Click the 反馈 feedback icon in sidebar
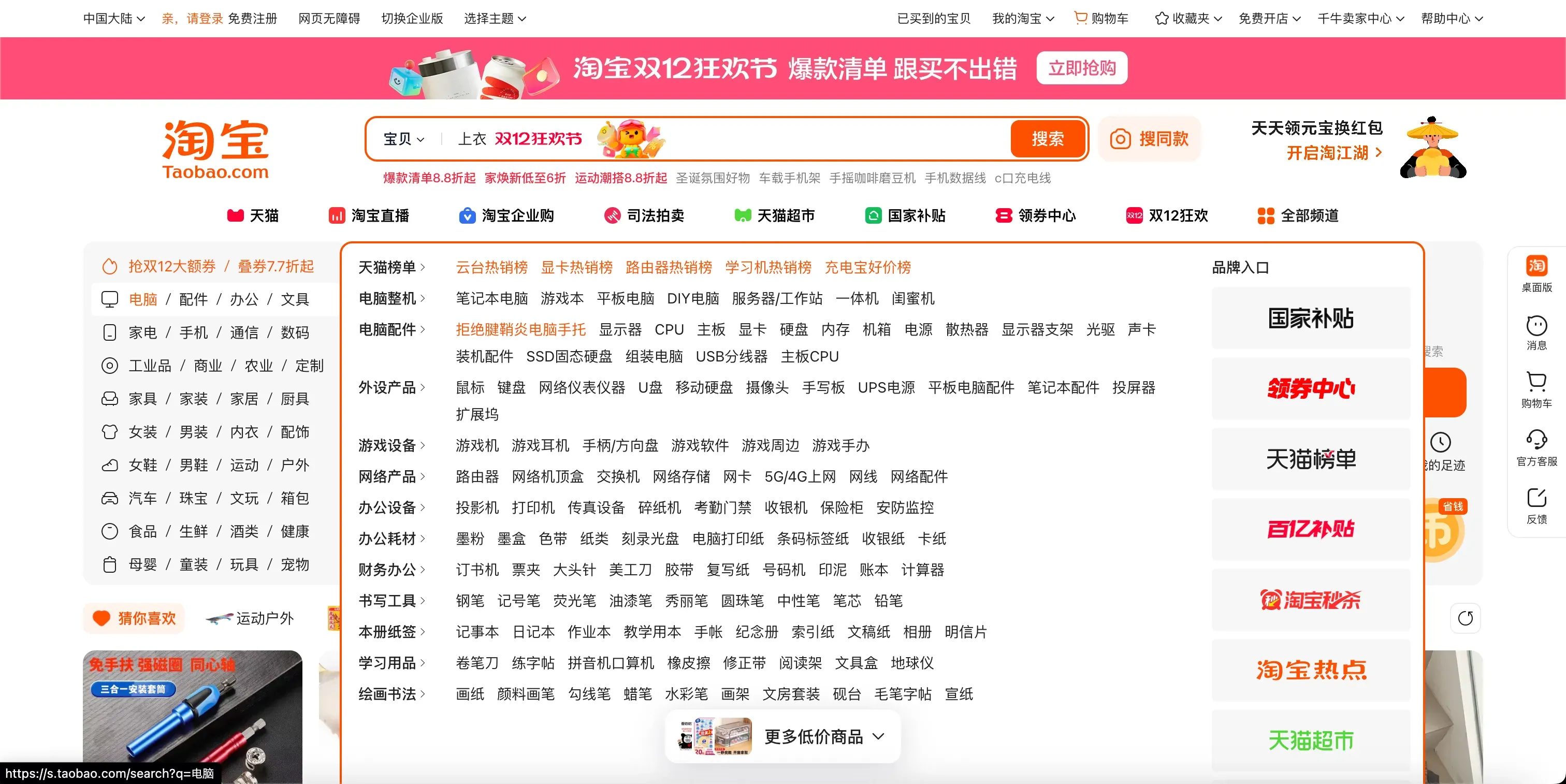1566x784 pixels. tap(1537, 497)
